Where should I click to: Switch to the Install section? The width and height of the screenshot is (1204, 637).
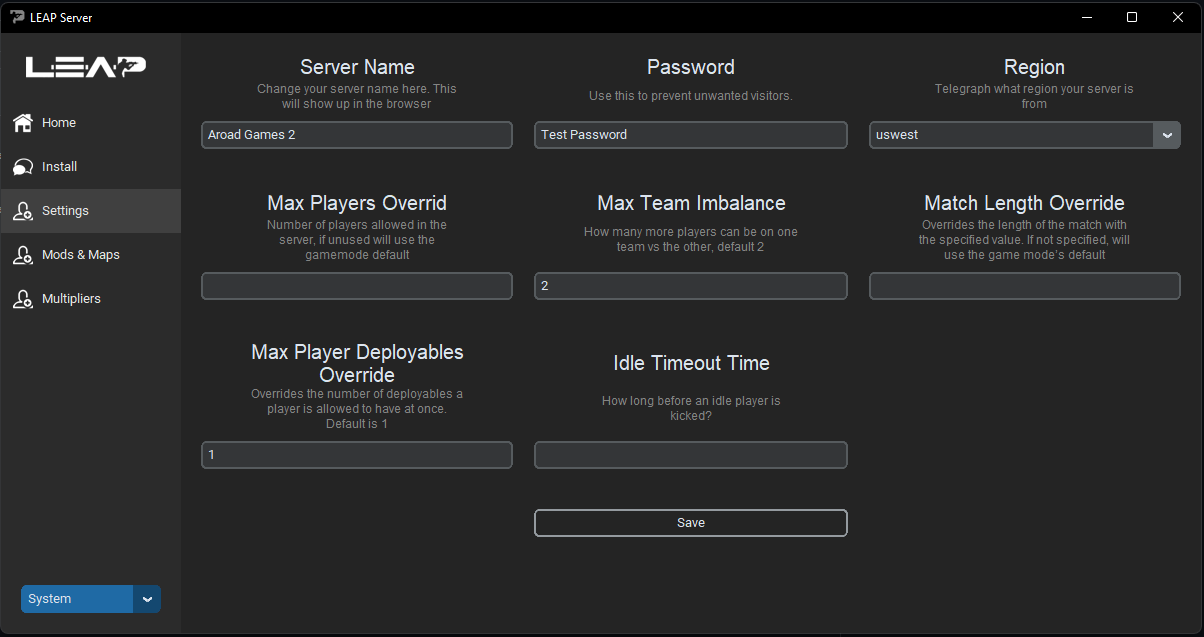tap(60, 166)
